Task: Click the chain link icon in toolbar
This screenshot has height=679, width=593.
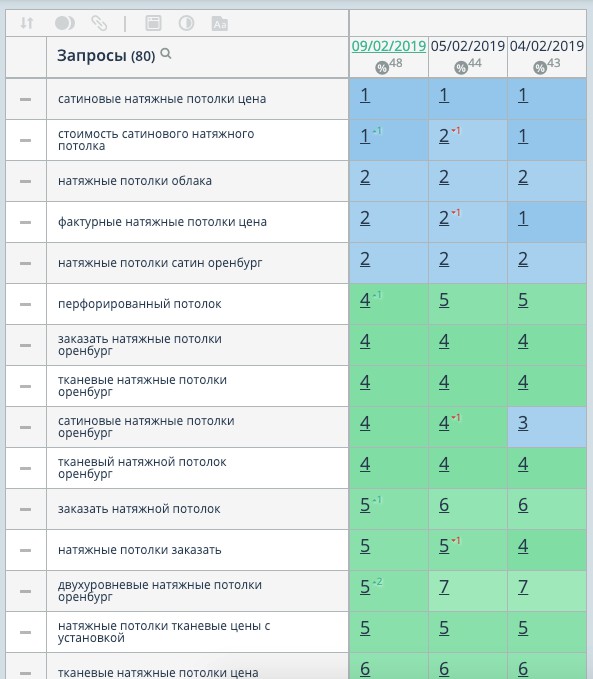Action: tap(99, 23)
